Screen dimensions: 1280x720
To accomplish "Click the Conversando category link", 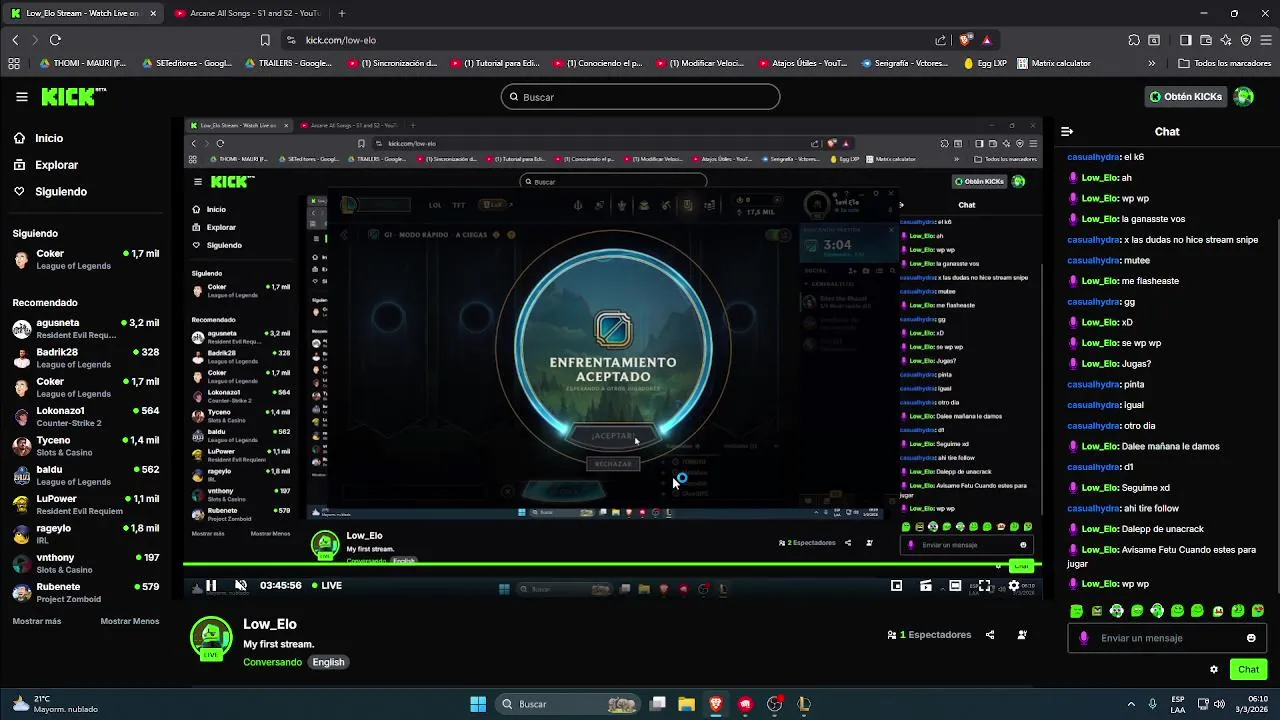I will pyautogui.click(x=272, y=662).
